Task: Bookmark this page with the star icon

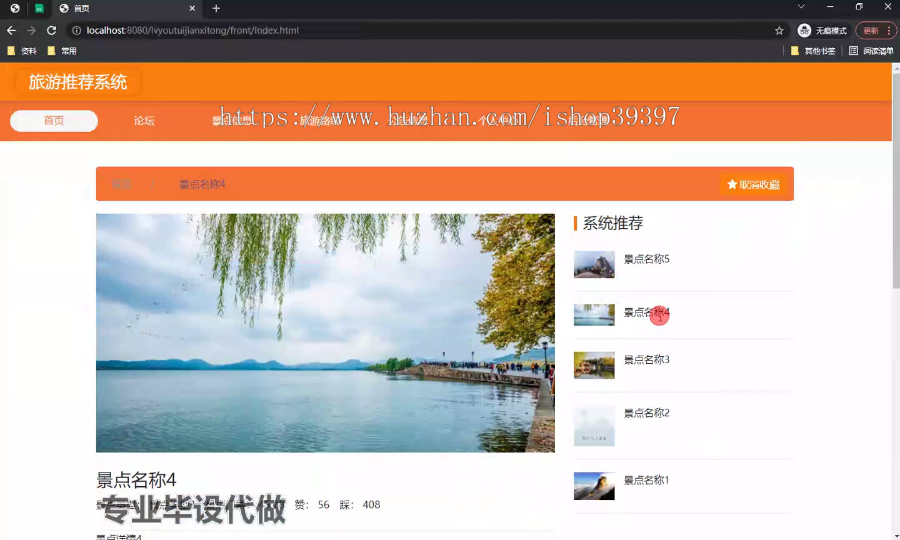Action: tap(779, 30)
